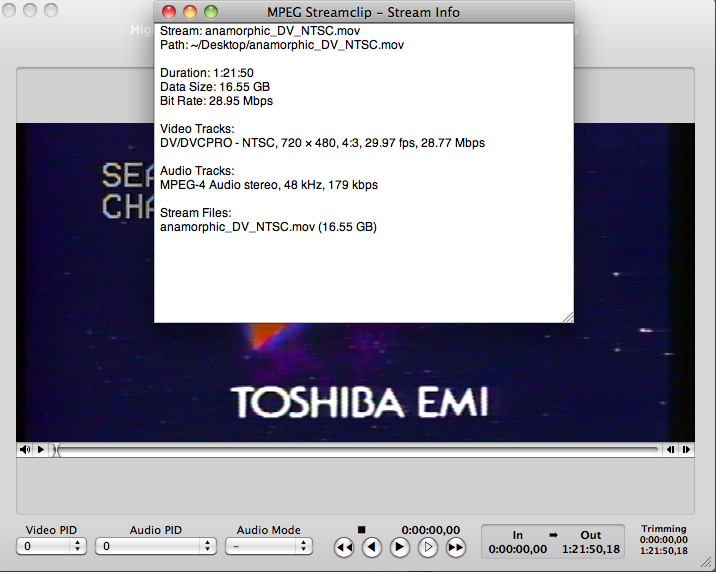Viewport: 716px width, 572px height.
Task: Click the Stream: anamorphic_DV_NTSC.mov line
Action: point(260,31)
